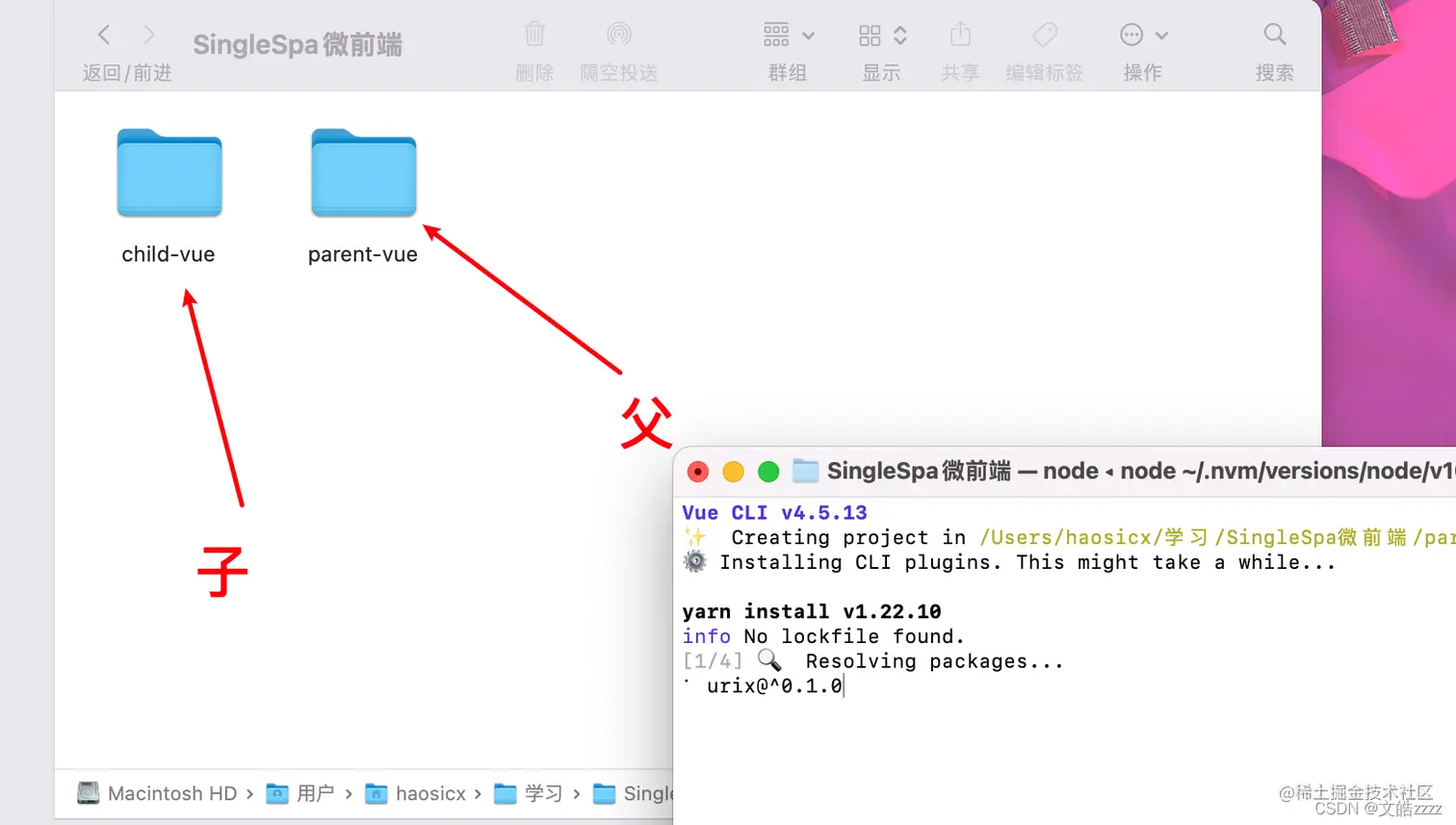Click the Resolving packages line in Terminal
1456x825 pixels.
[872, 661]
